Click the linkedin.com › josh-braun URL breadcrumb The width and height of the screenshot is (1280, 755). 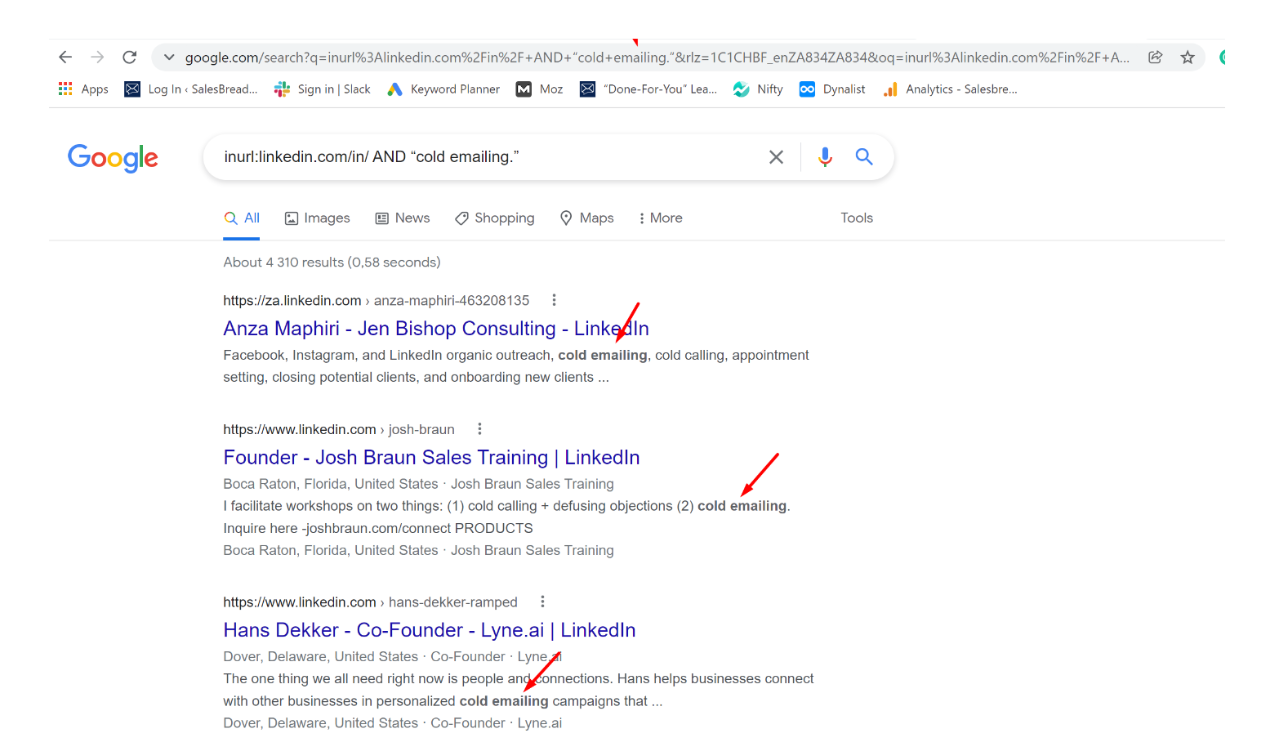click(339, 429)
